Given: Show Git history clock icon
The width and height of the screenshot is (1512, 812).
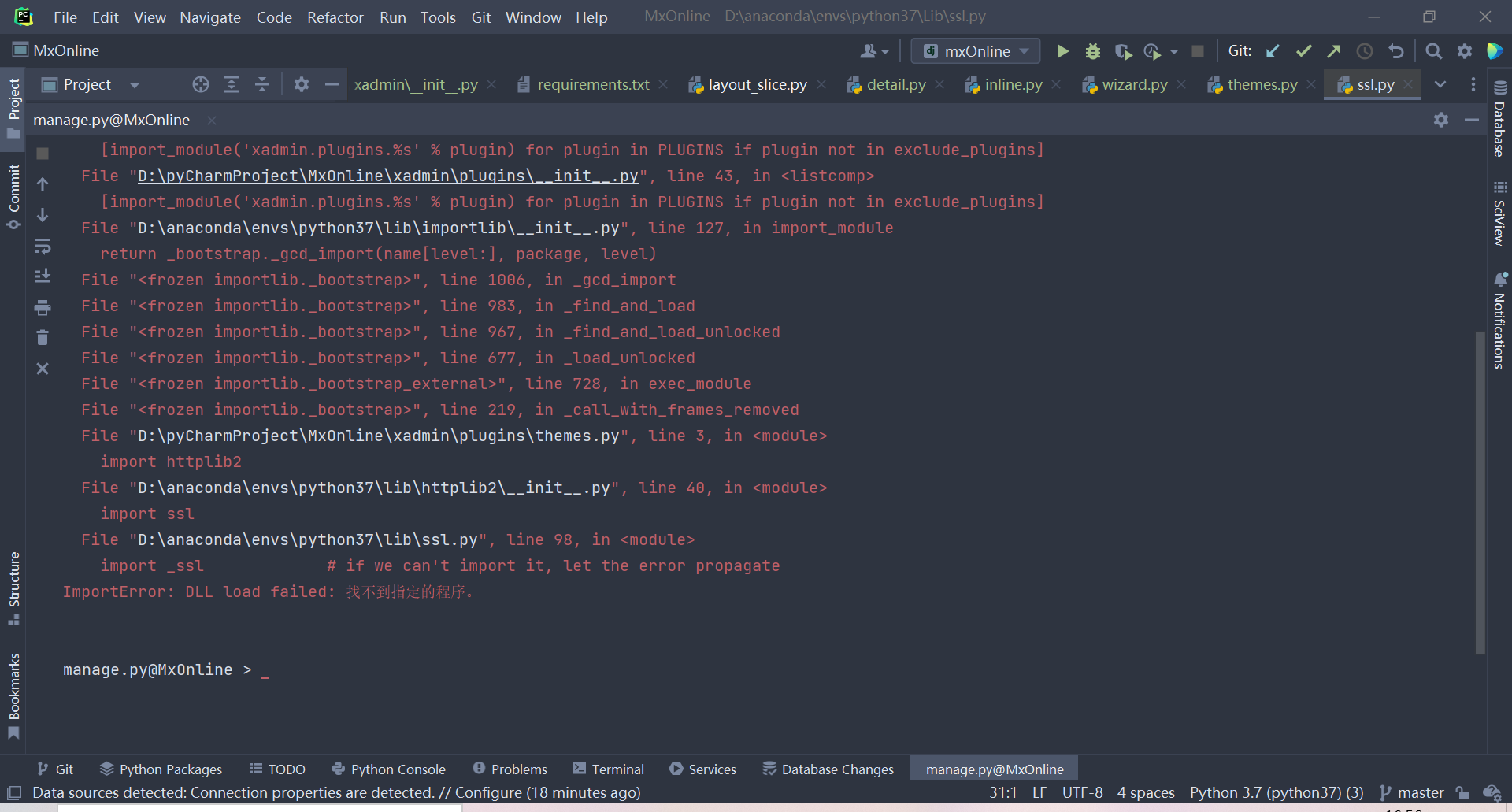Looking at the screenshot, I should pyautogui.click(x=1365, y=51).
